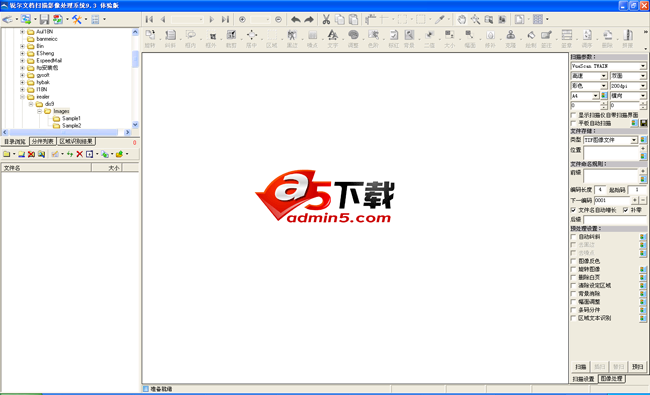Expand the hybak folder node
Viewport: 650px width, 395px height.
click(22, 82)
